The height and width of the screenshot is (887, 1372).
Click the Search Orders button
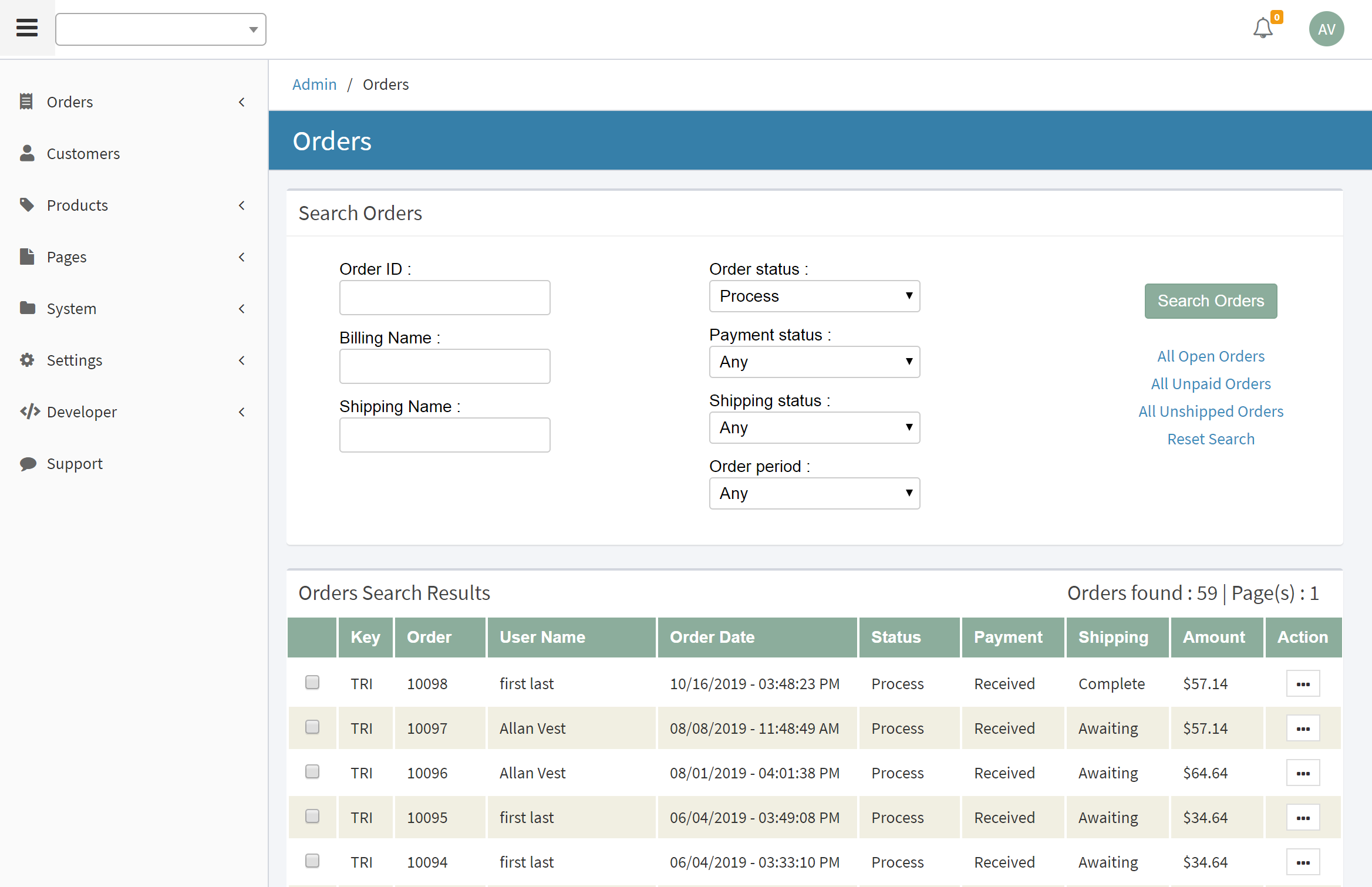pyautogui.click(x=1211, y=301)
